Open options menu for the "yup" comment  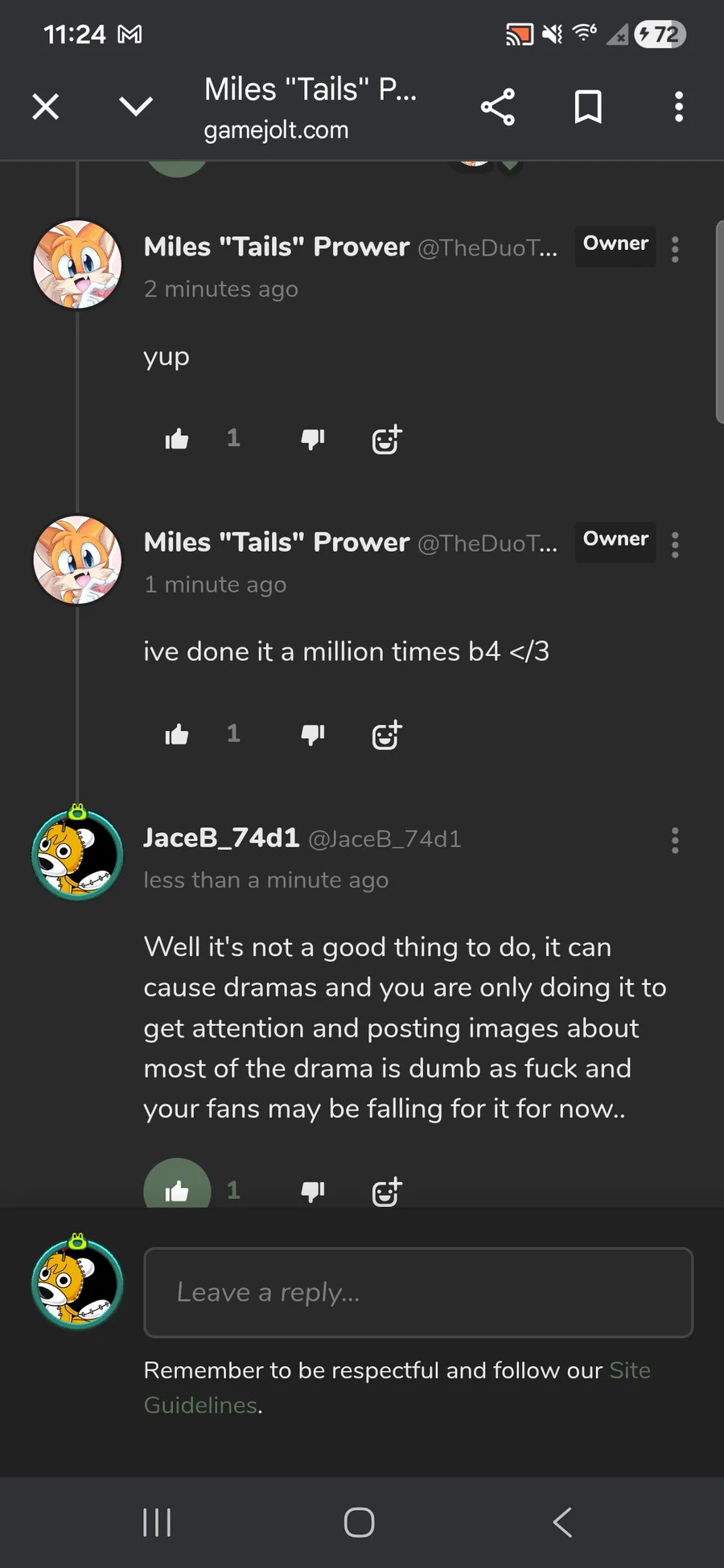tap(675, 249)
